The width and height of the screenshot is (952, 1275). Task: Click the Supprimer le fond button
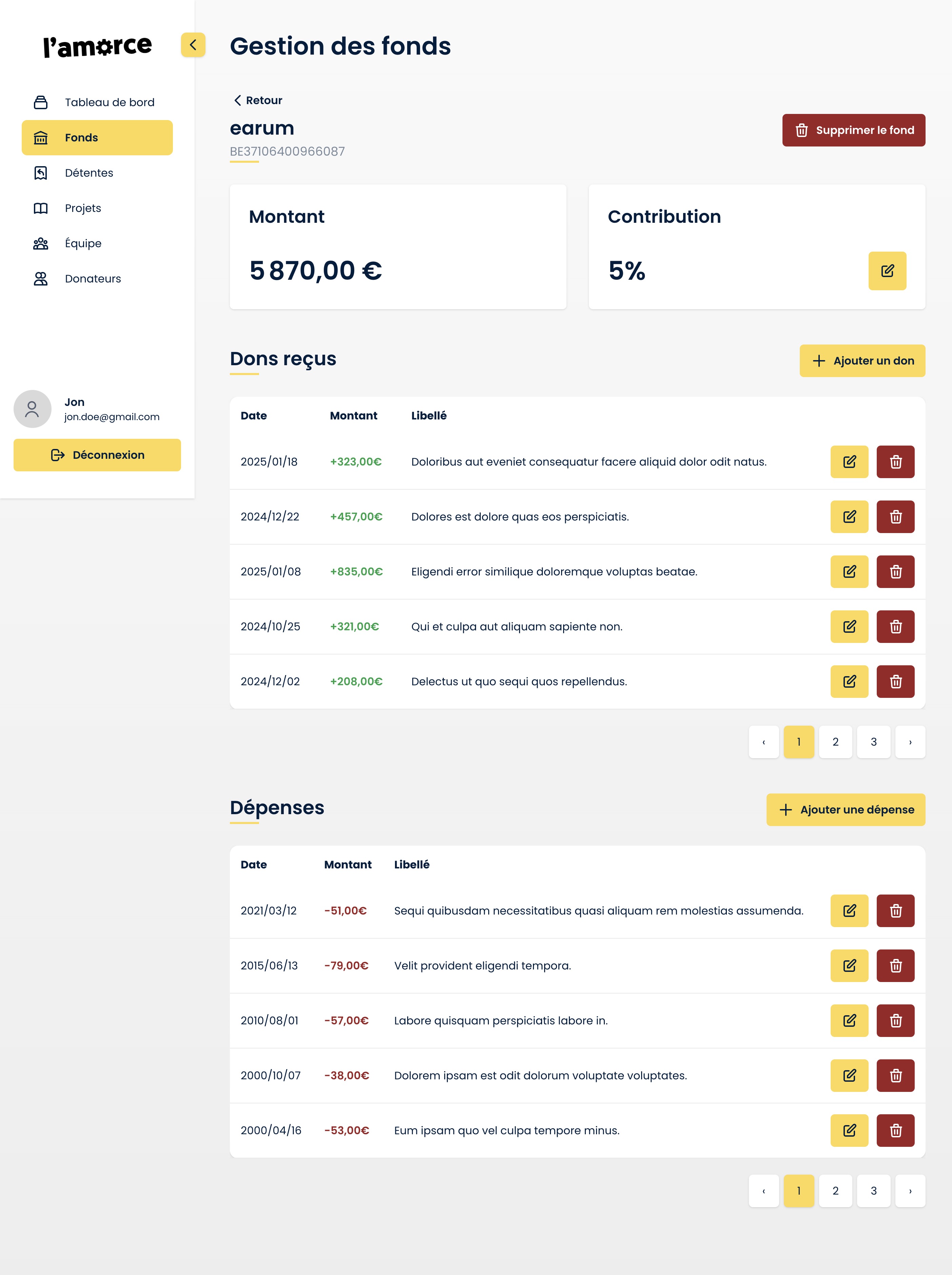[853, 130]
